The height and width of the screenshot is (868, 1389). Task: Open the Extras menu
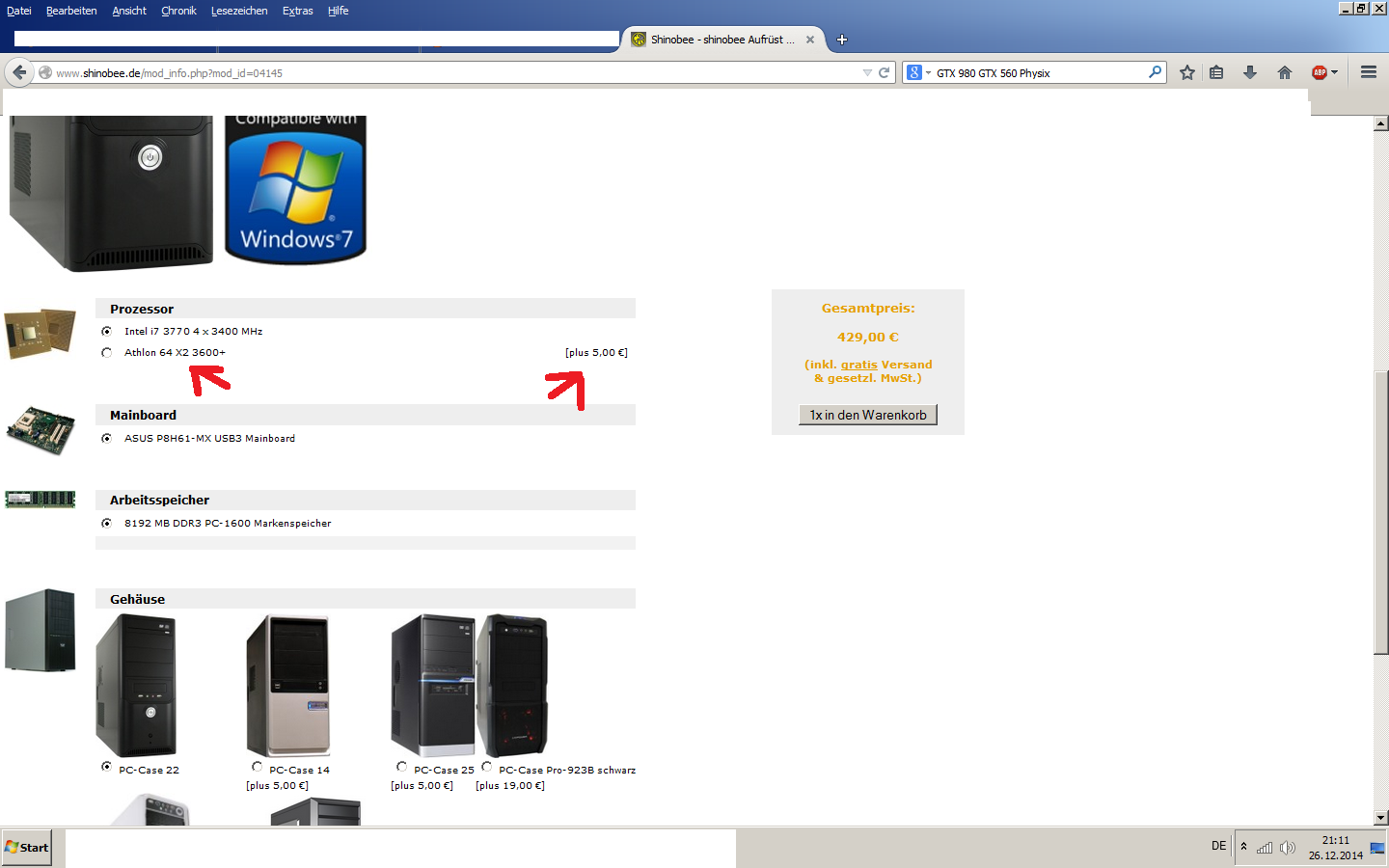(x=297, y=11)
